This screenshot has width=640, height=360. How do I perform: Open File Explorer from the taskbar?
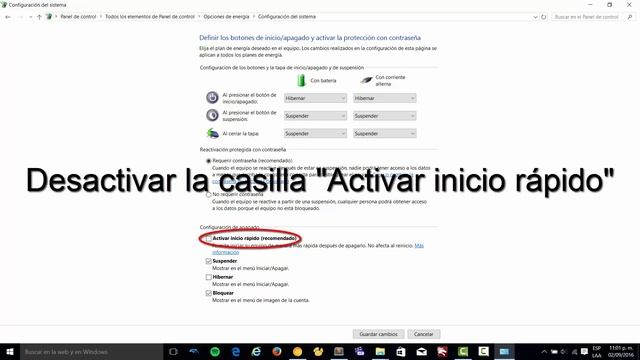coord(380,351)
